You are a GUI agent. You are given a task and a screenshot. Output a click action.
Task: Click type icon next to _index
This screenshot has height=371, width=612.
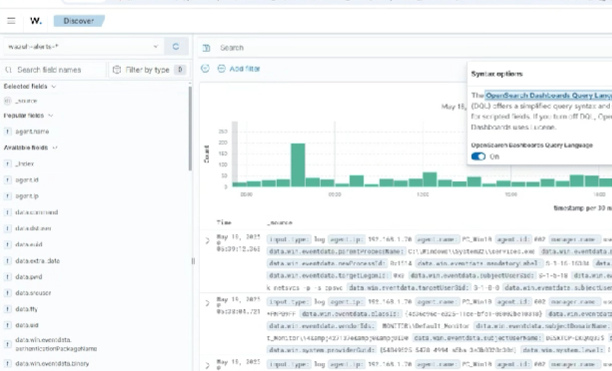[x=7, y=164]
